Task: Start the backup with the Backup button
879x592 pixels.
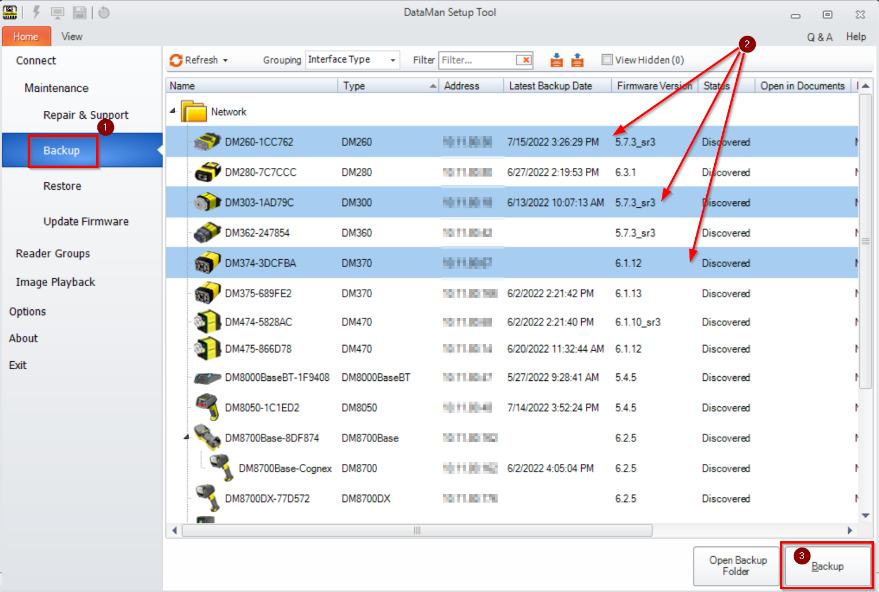Action: pos(827,566)
